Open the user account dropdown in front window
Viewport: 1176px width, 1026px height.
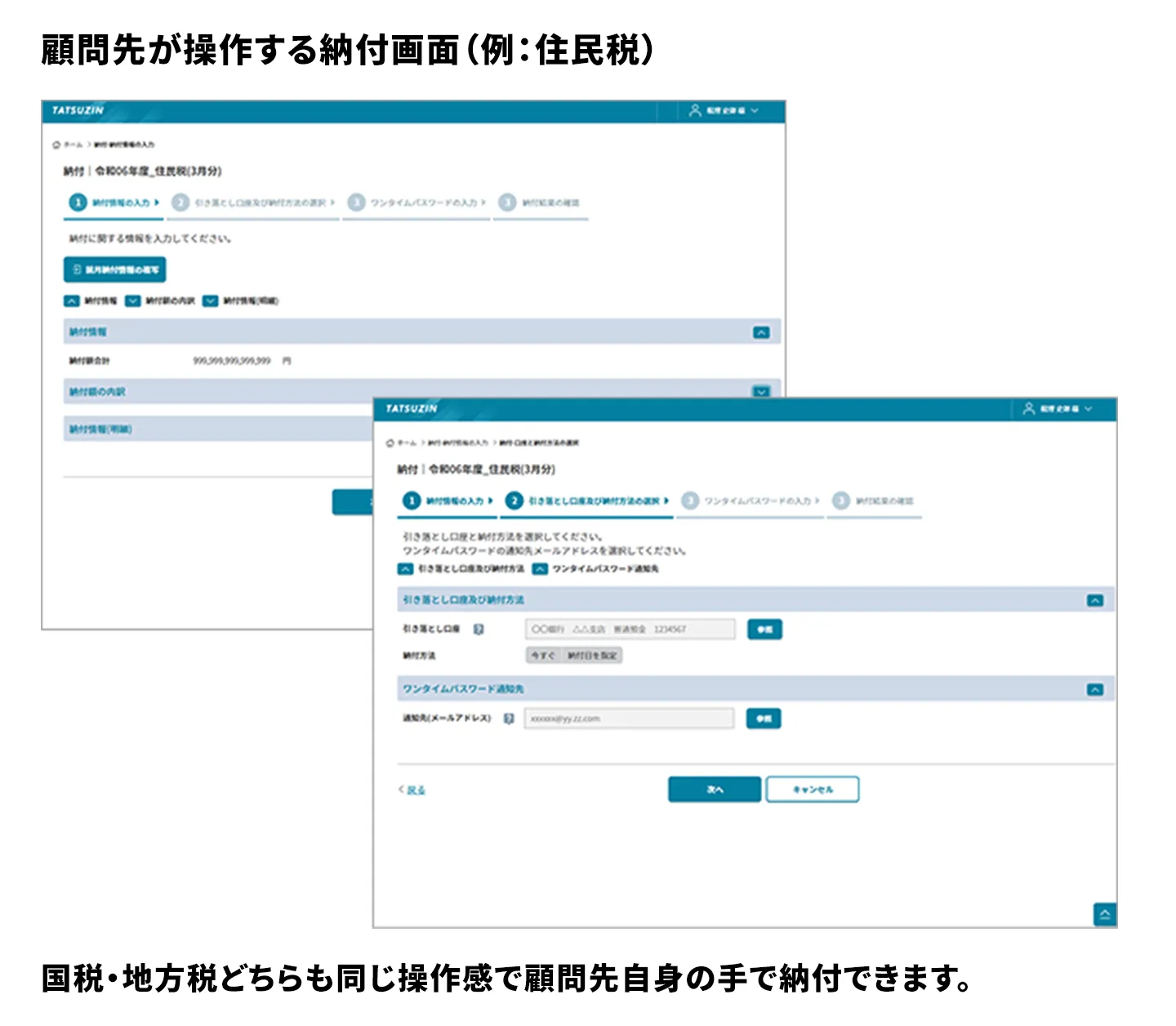click(x=1058, y=408)
